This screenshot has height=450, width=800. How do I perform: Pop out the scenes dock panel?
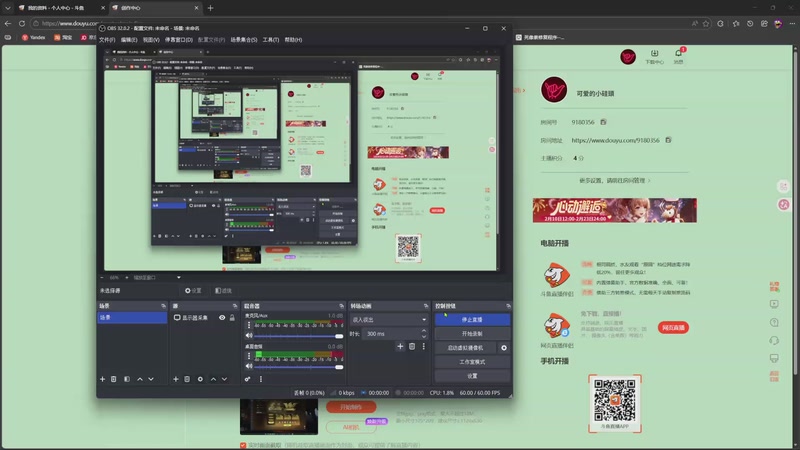pos(163,306)
